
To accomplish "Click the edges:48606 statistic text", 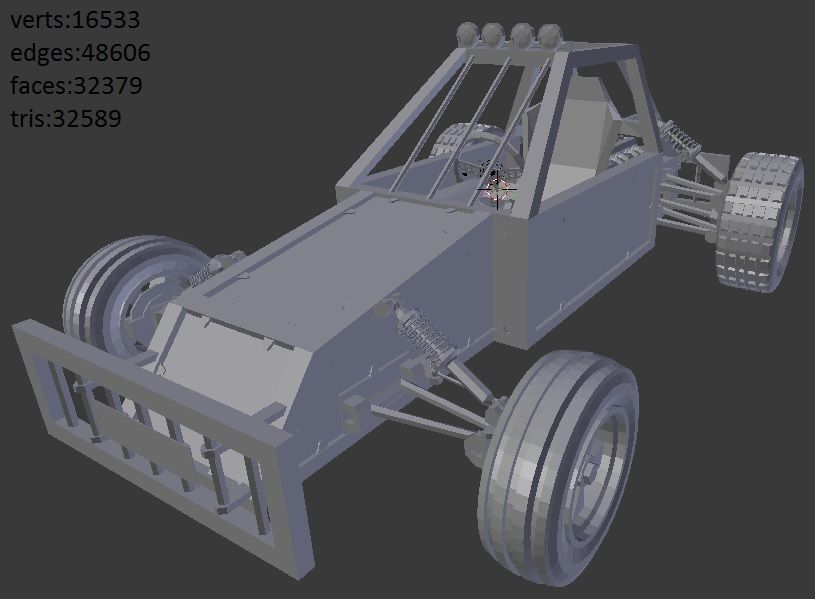I will tap(81, 53).
